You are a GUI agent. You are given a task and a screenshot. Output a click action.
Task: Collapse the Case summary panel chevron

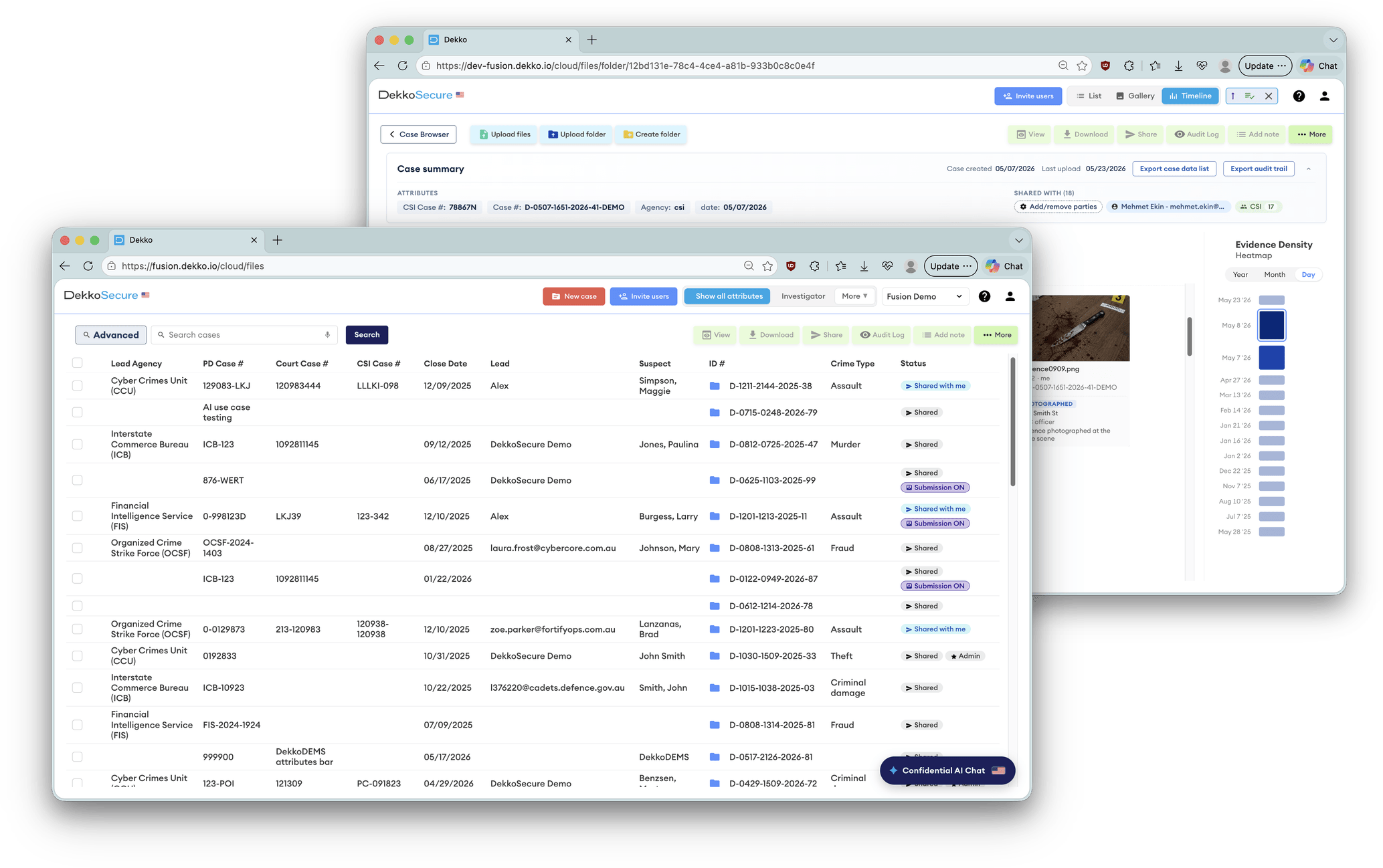click(1309, 169)
